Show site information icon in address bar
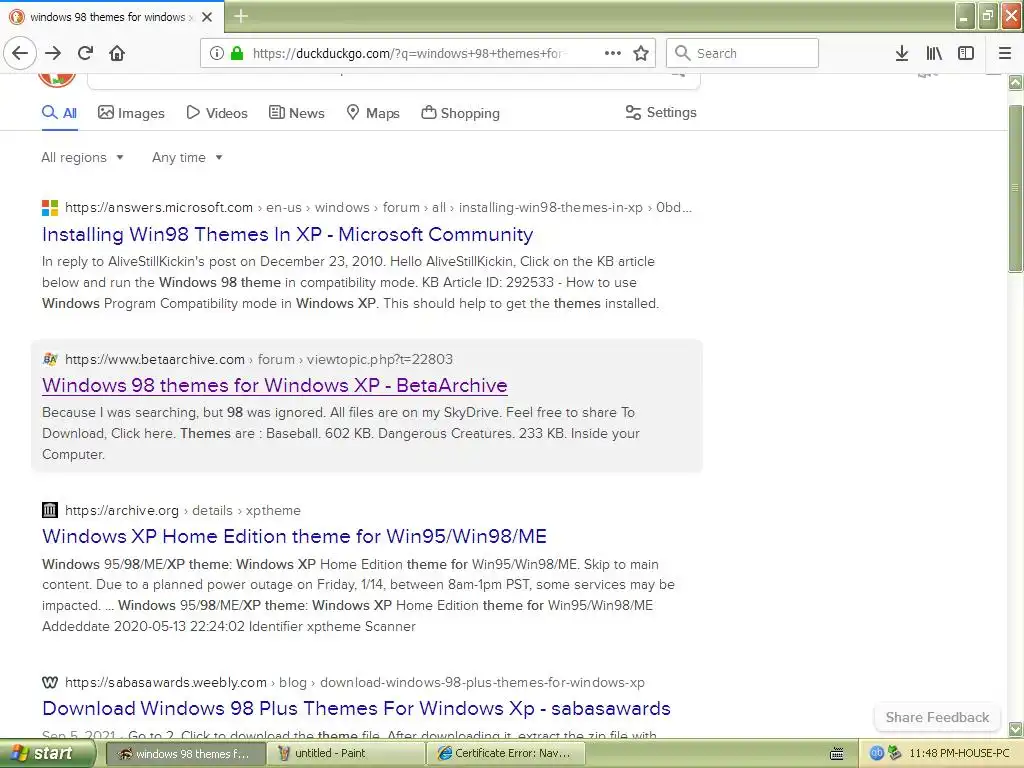The image size is (1024, 768). pyautogui.click(x=217, y=53)
